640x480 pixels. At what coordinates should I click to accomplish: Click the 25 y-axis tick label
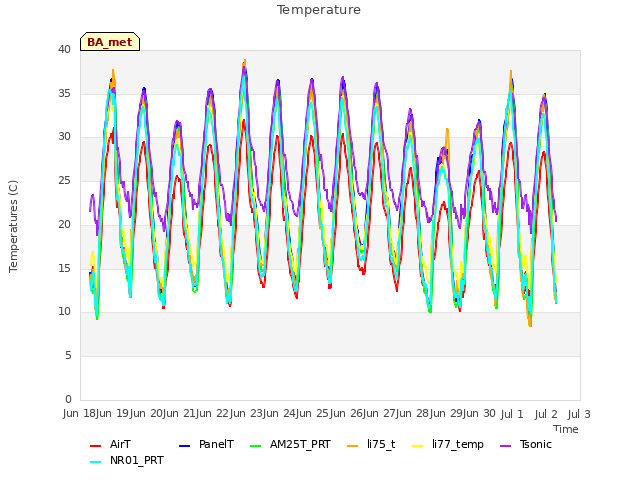64,180
